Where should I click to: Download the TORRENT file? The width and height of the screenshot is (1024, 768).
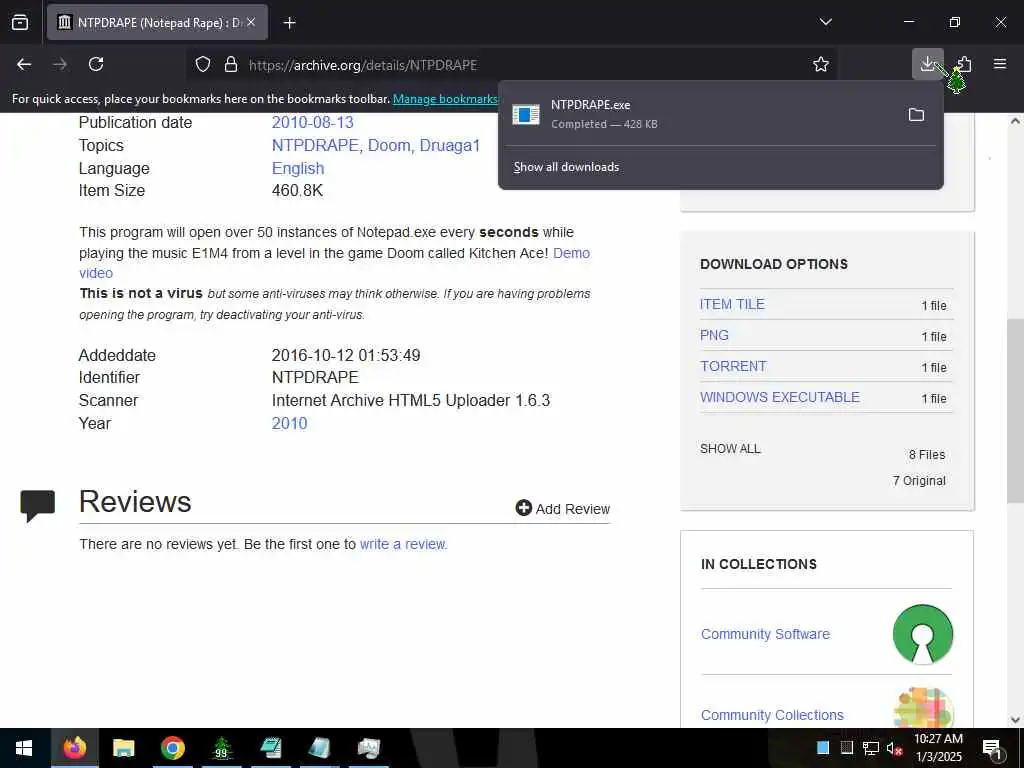point(733,366)
